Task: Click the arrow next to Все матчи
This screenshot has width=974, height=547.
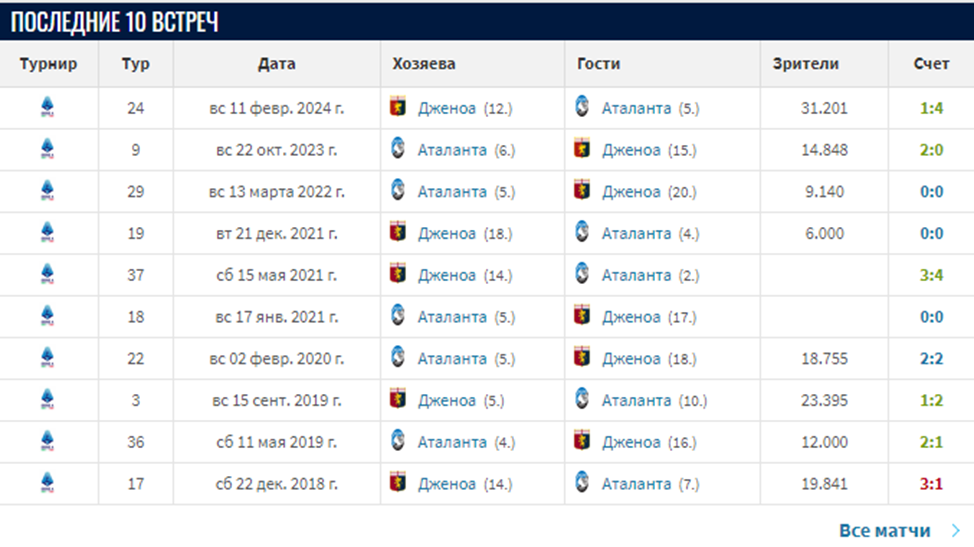Action: pyautogui.click(x=956, y=531)
